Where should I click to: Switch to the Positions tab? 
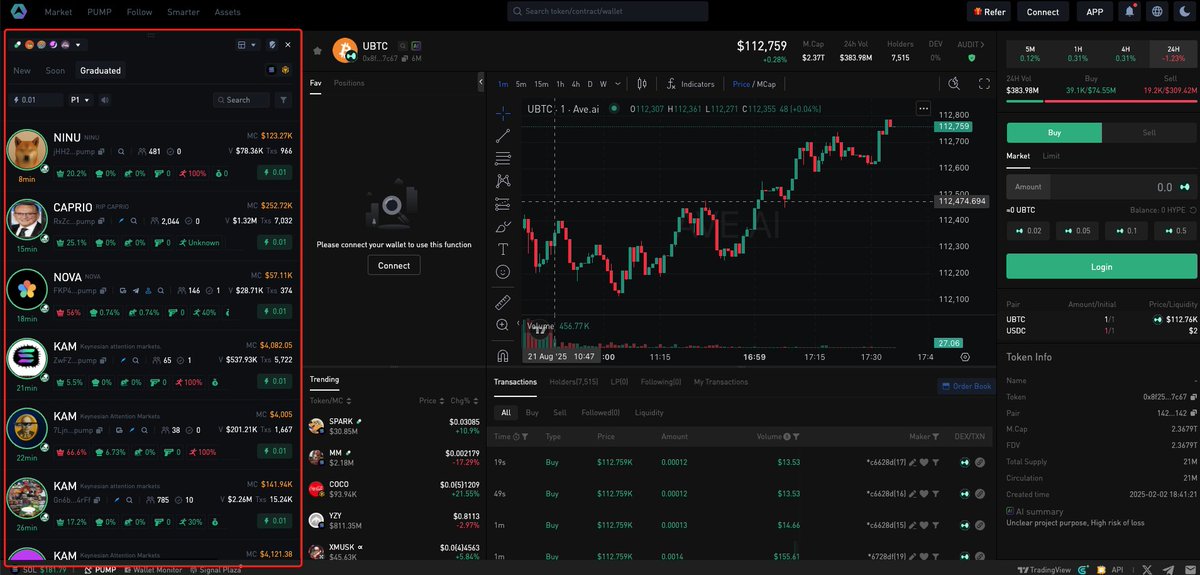pos(349,83)
